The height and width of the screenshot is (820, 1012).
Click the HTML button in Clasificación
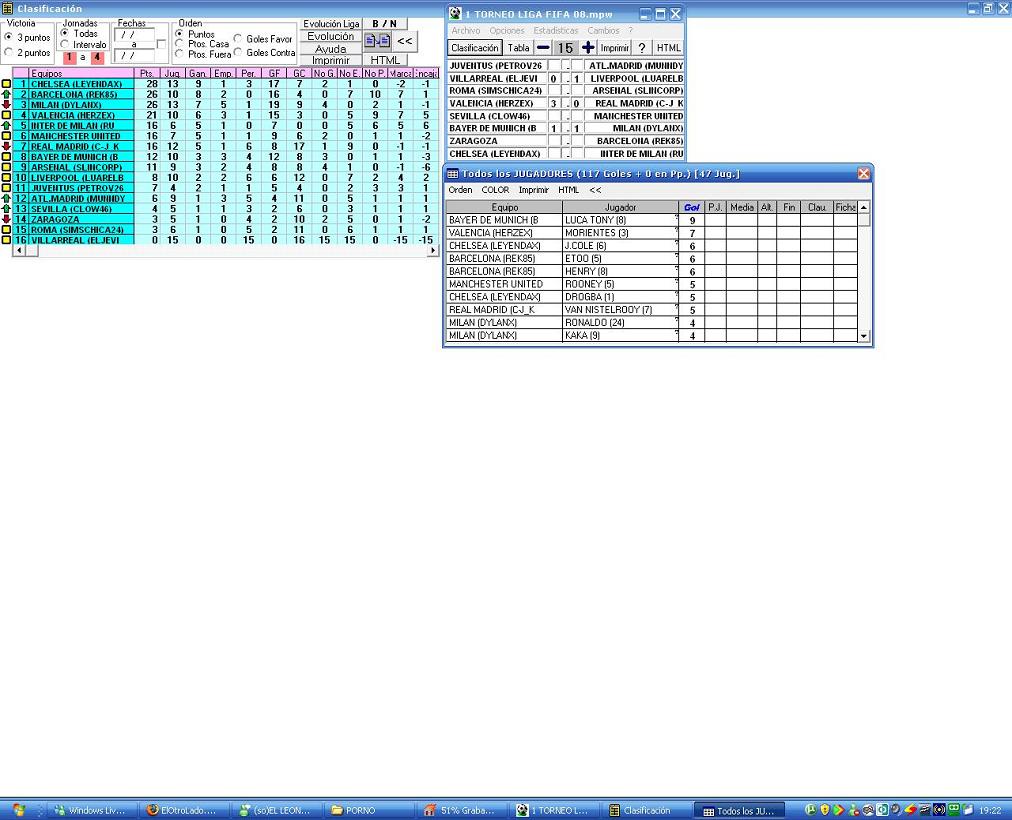[x=385, y=60]
